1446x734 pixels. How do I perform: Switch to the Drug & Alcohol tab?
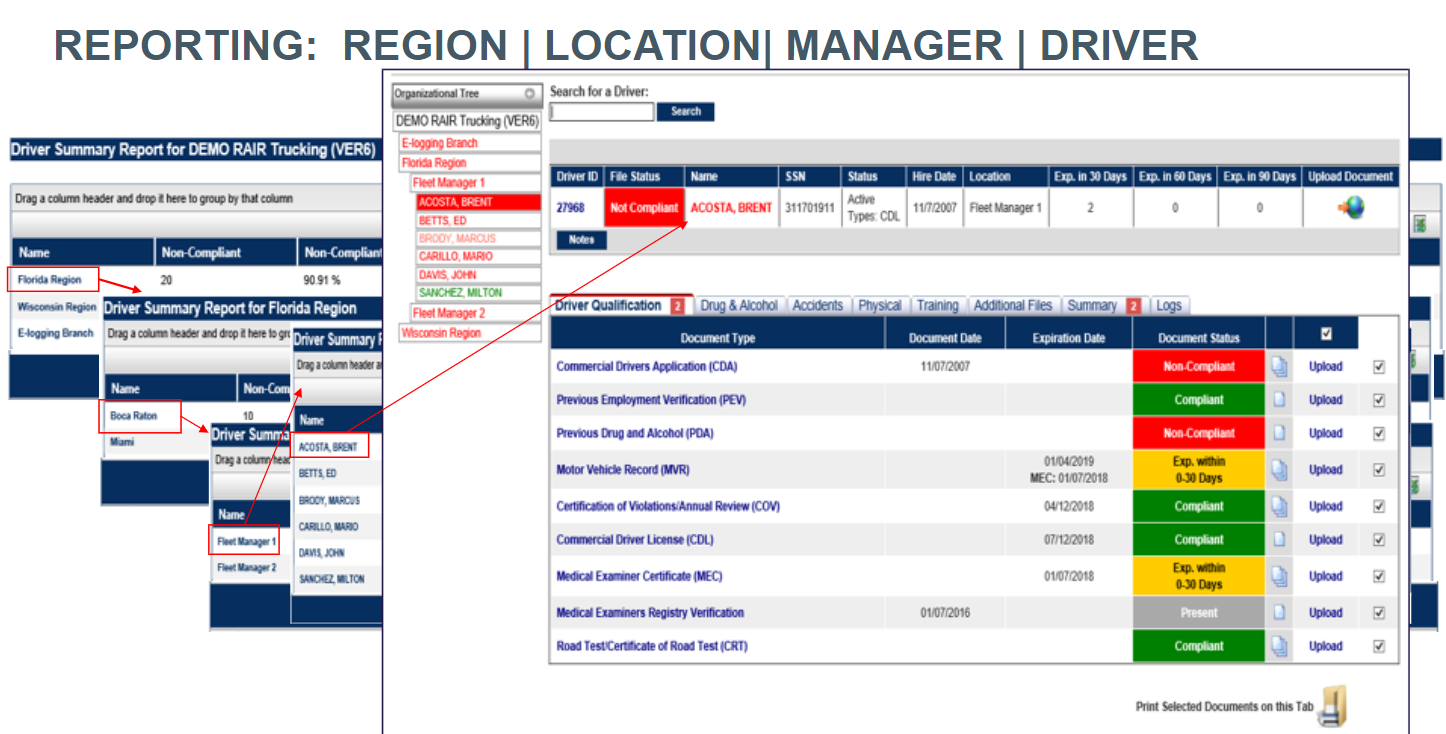pos(740,306)
